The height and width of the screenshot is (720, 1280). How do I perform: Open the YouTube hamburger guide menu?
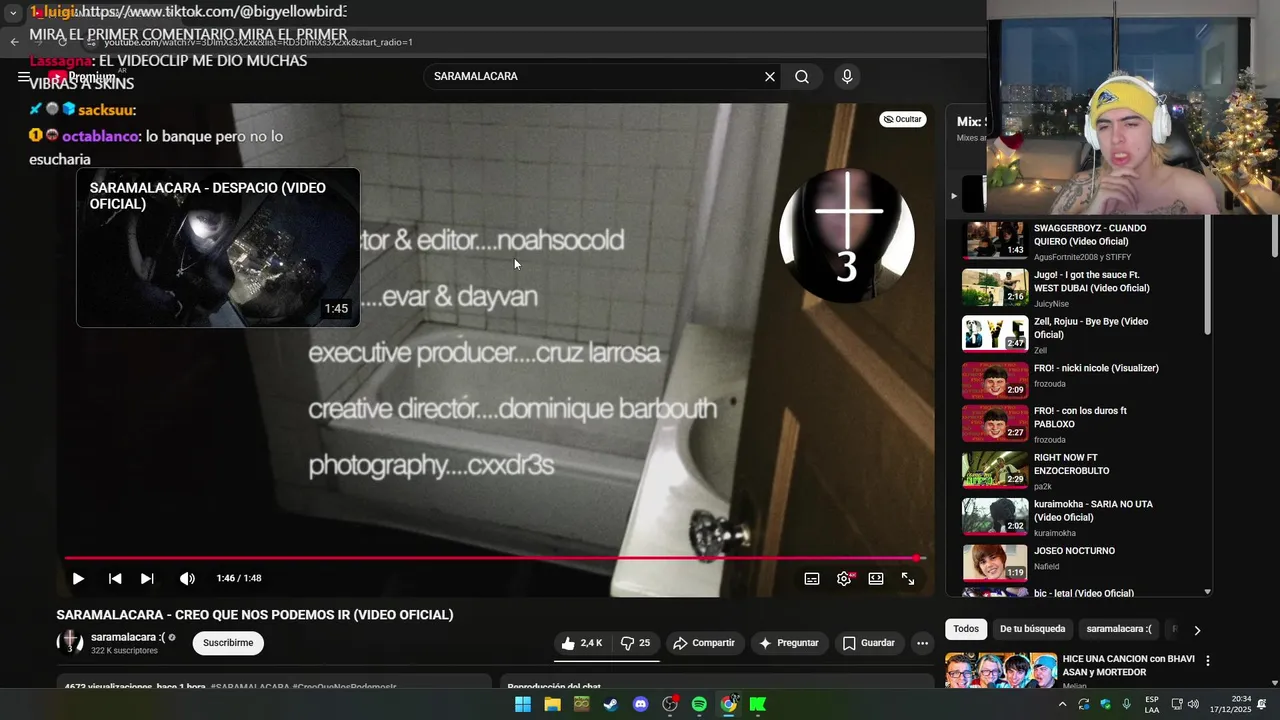[x=24, y=76]
